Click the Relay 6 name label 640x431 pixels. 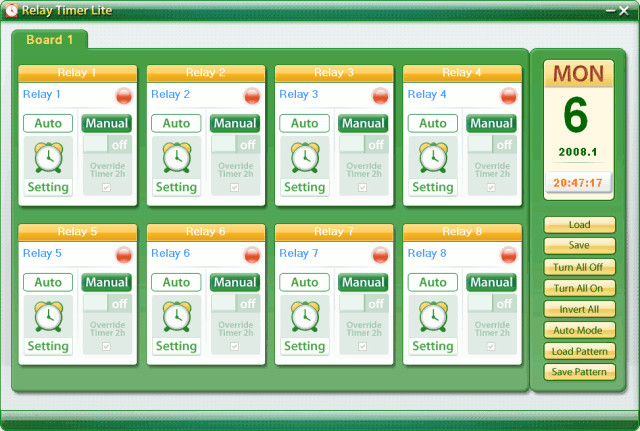171,253
